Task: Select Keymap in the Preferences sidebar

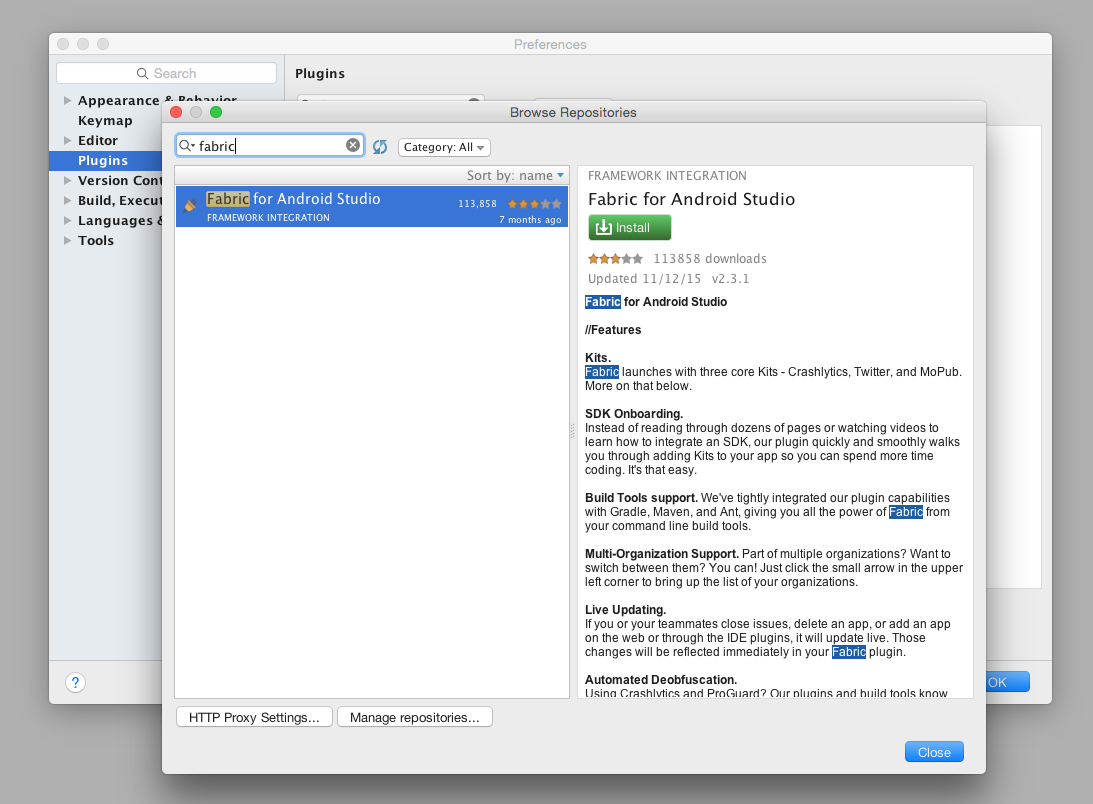Action: pos(105,120)
